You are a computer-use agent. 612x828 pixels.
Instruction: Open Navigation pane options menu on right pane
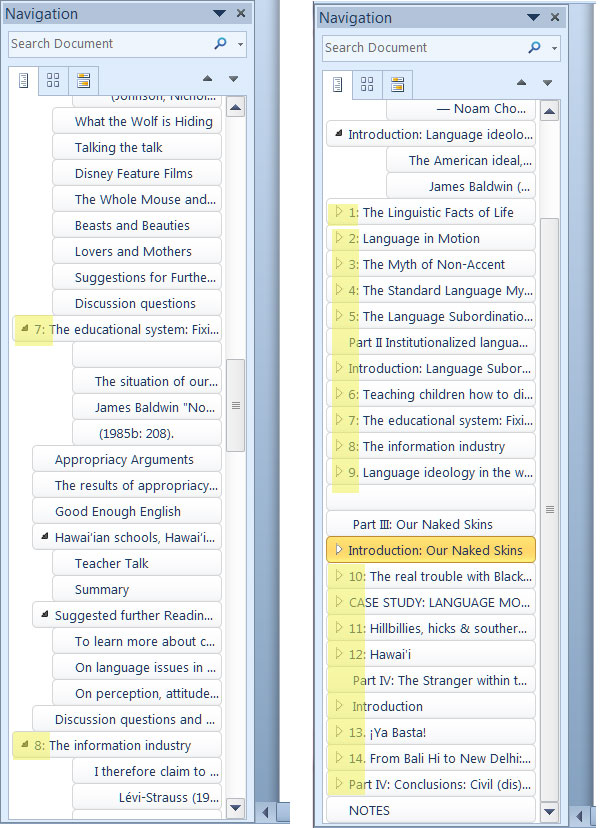click(533, 17)
